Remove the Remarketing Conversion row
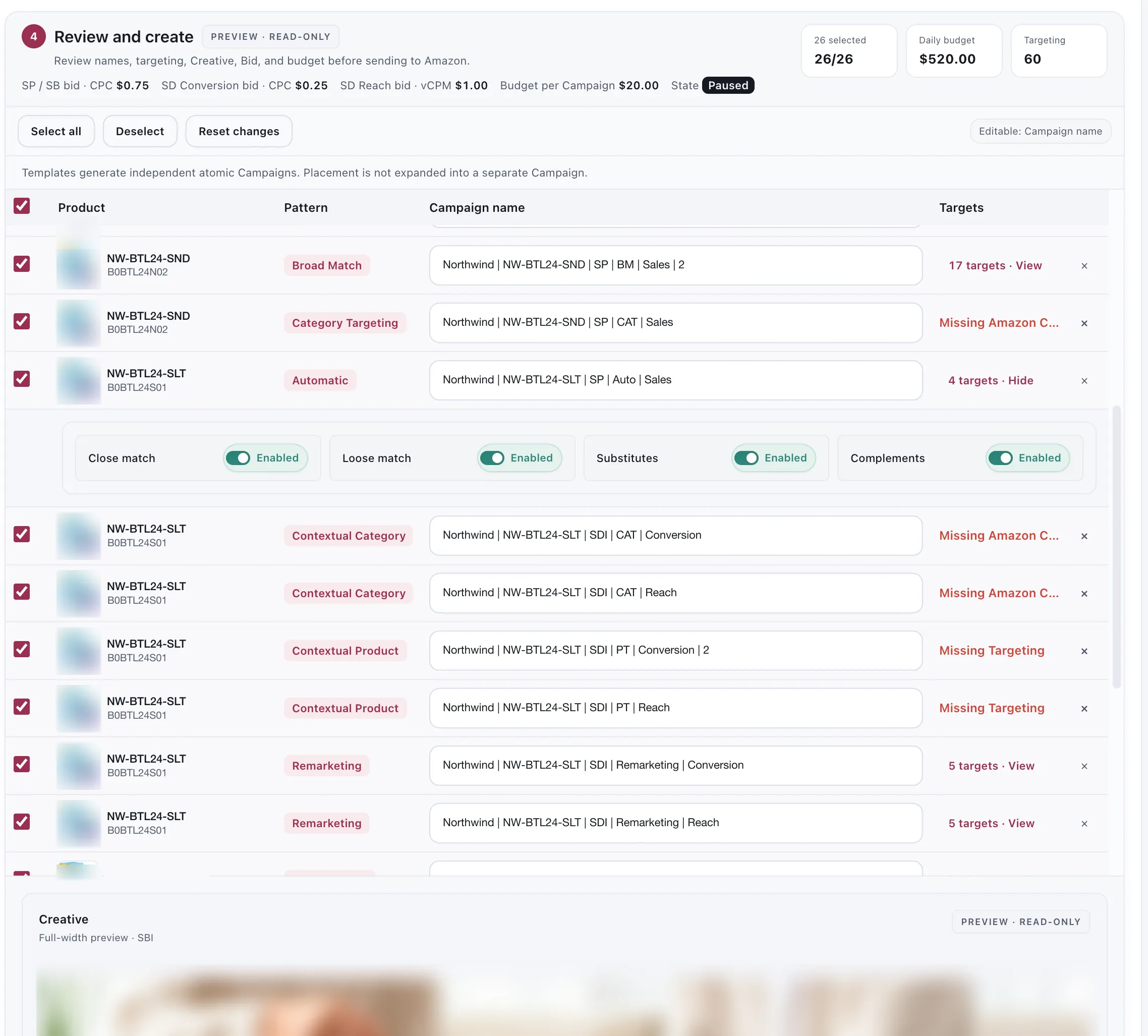1148x1036 pixels. 1083,766
